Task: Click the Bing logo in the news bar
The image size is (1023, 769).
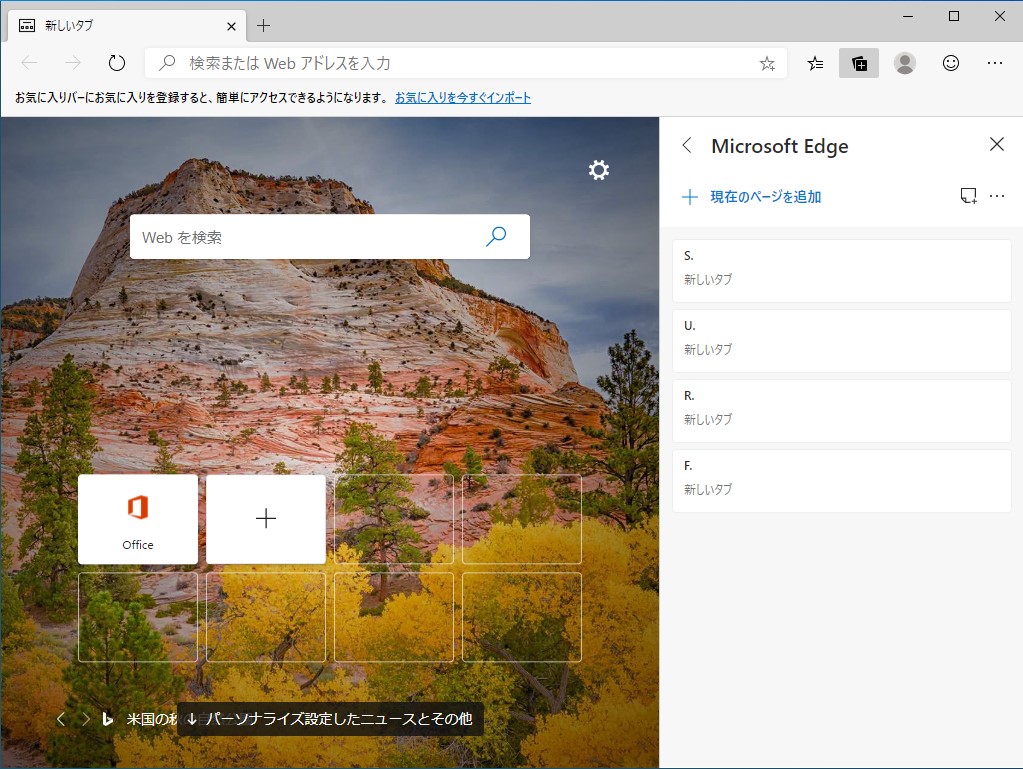Action: (x=107, y=718)
